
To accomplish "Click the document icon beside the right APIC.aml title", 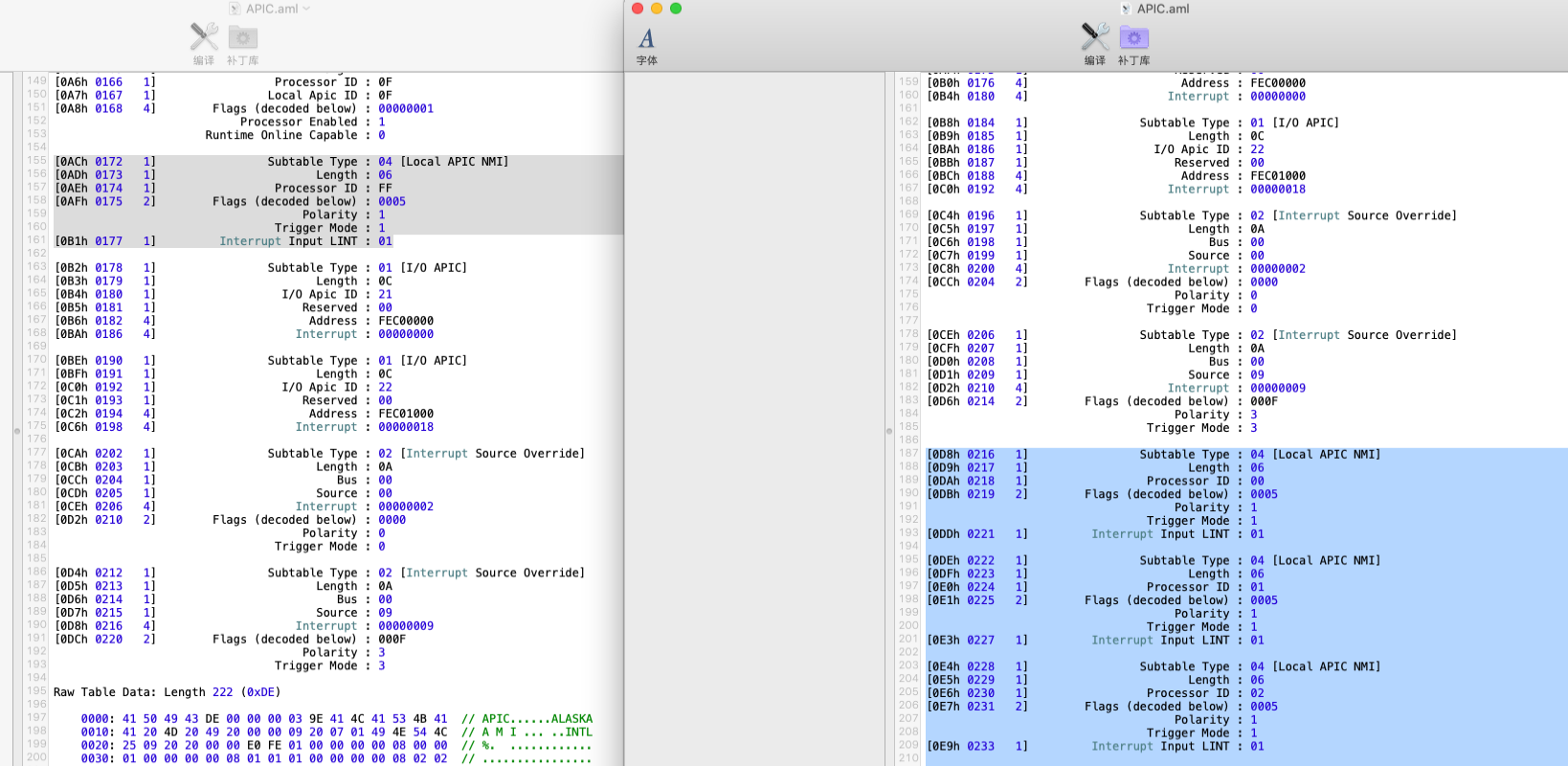I will pos(1126,9).
